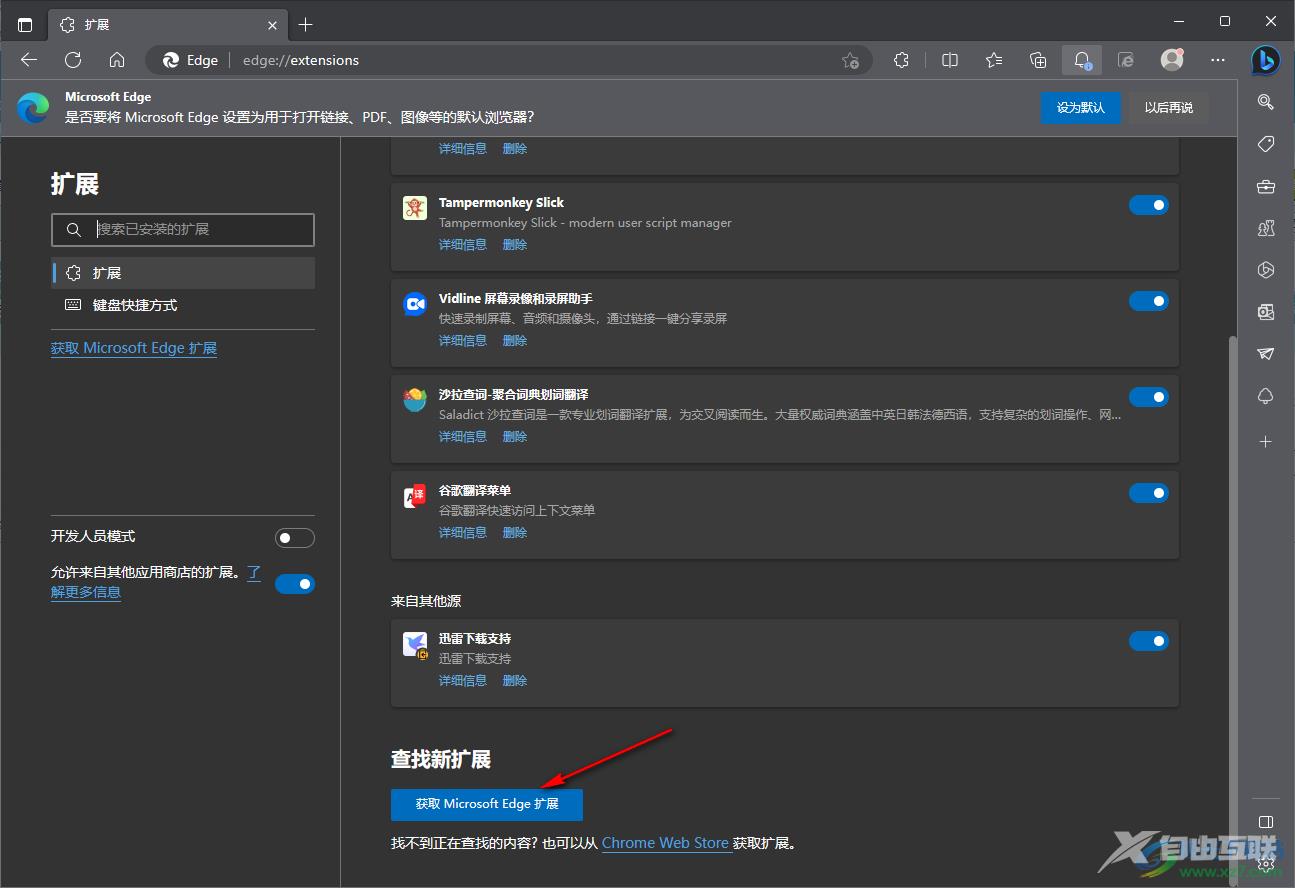The image size is (1295, 888).
Task: Open the paper plane Drop icon in the sidebar
Action: coord(1266,354)
